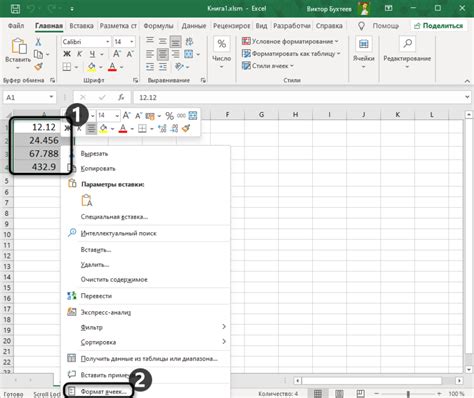Click increase decimal in mini toolbar
The image size is (474, 398).
[x=162, y=128]
